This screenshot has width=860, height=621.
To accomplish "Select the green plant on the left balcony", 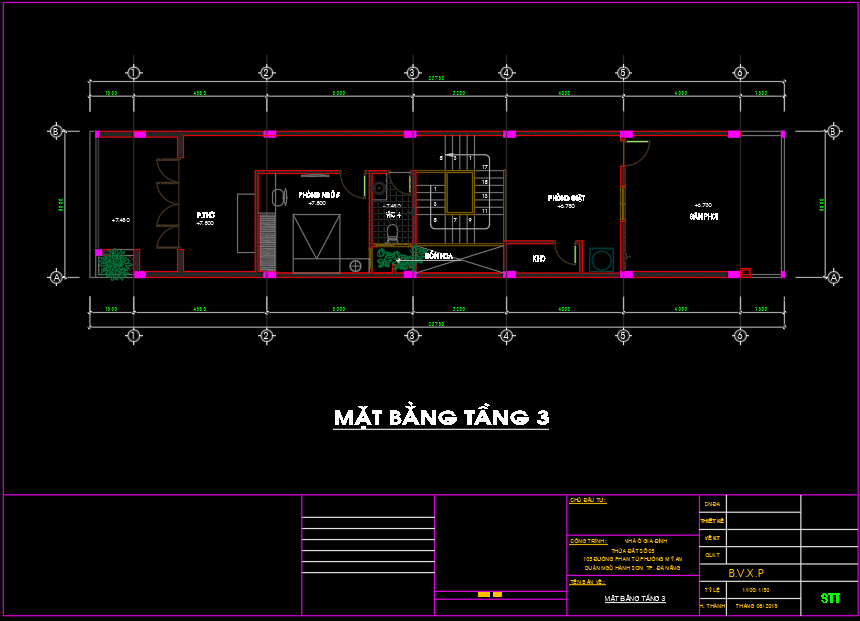I will coord(115,263).
